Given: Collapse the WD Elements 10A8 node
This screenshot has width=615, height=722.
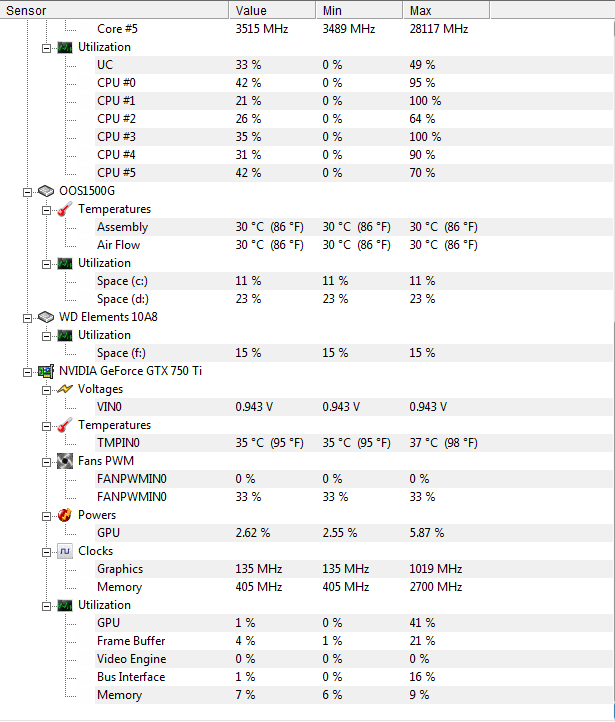Looking at the screenshot, I should (x=28, y=318).
